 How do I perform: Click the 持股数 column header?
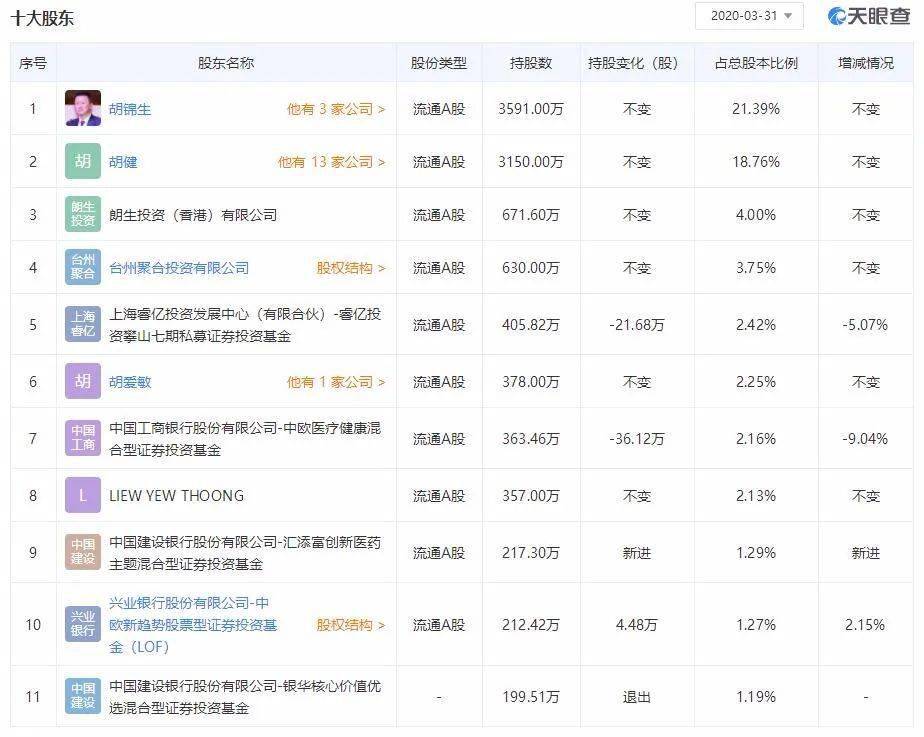click(529, 62)
